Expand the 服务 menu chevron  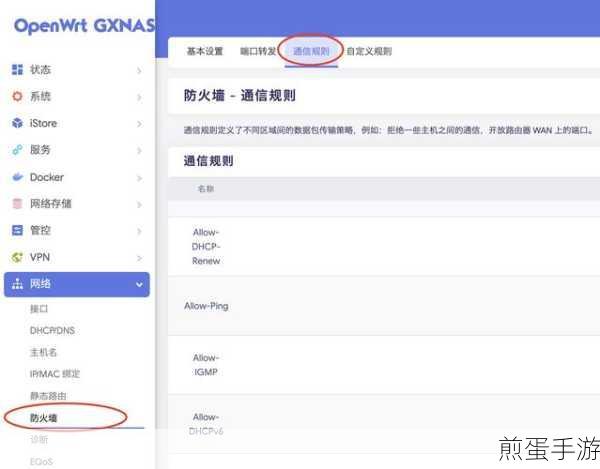(x=139, y=151)
